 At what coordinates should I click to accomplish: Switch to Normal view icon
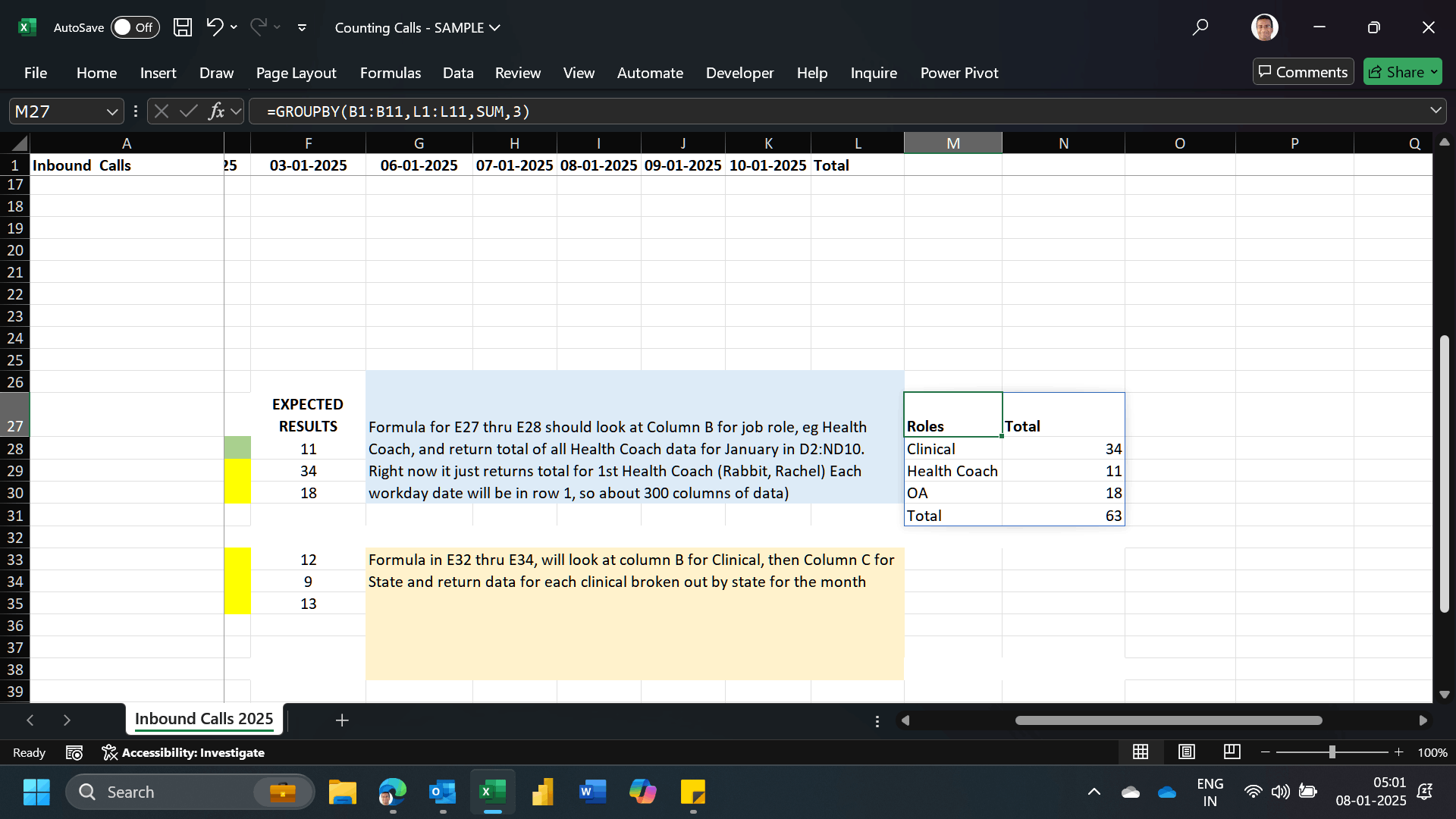coord(1140,752)
